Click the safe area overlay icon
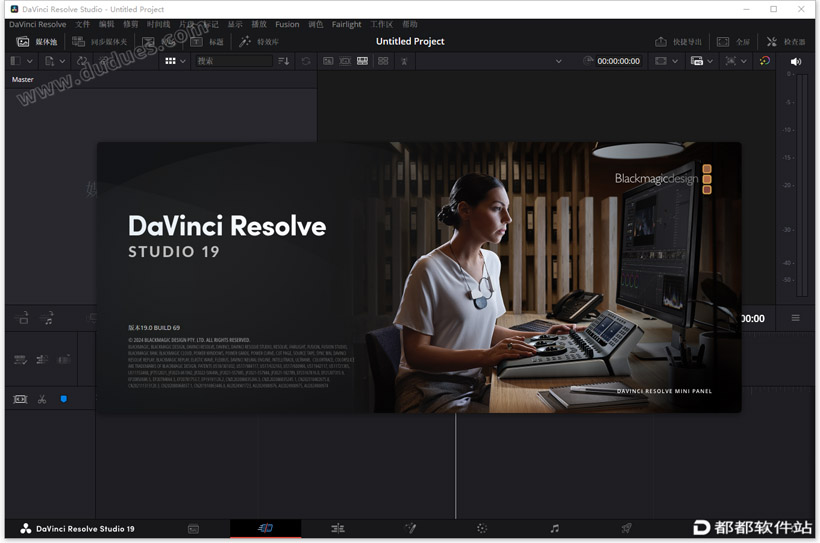 (661, 61)
